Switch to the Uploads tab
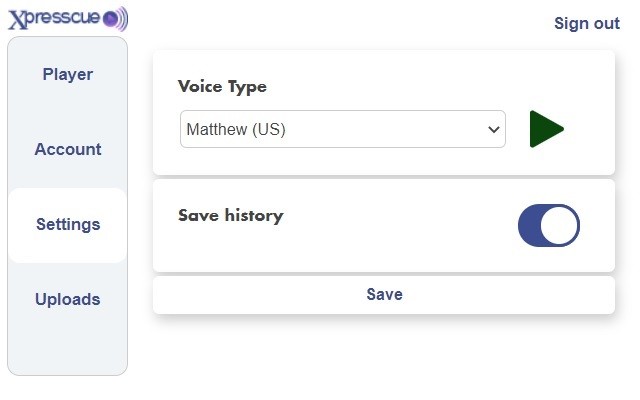 click(67, 299)
